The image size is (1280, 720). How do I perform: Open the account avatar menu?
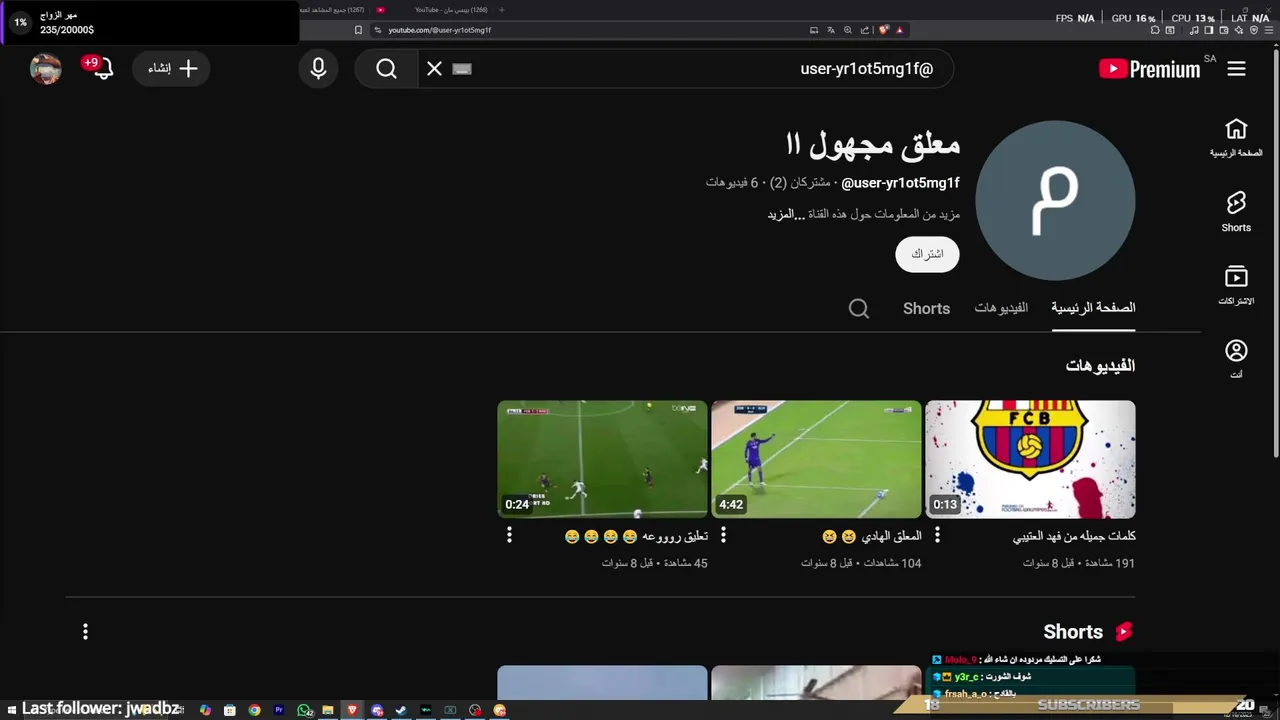46,69
